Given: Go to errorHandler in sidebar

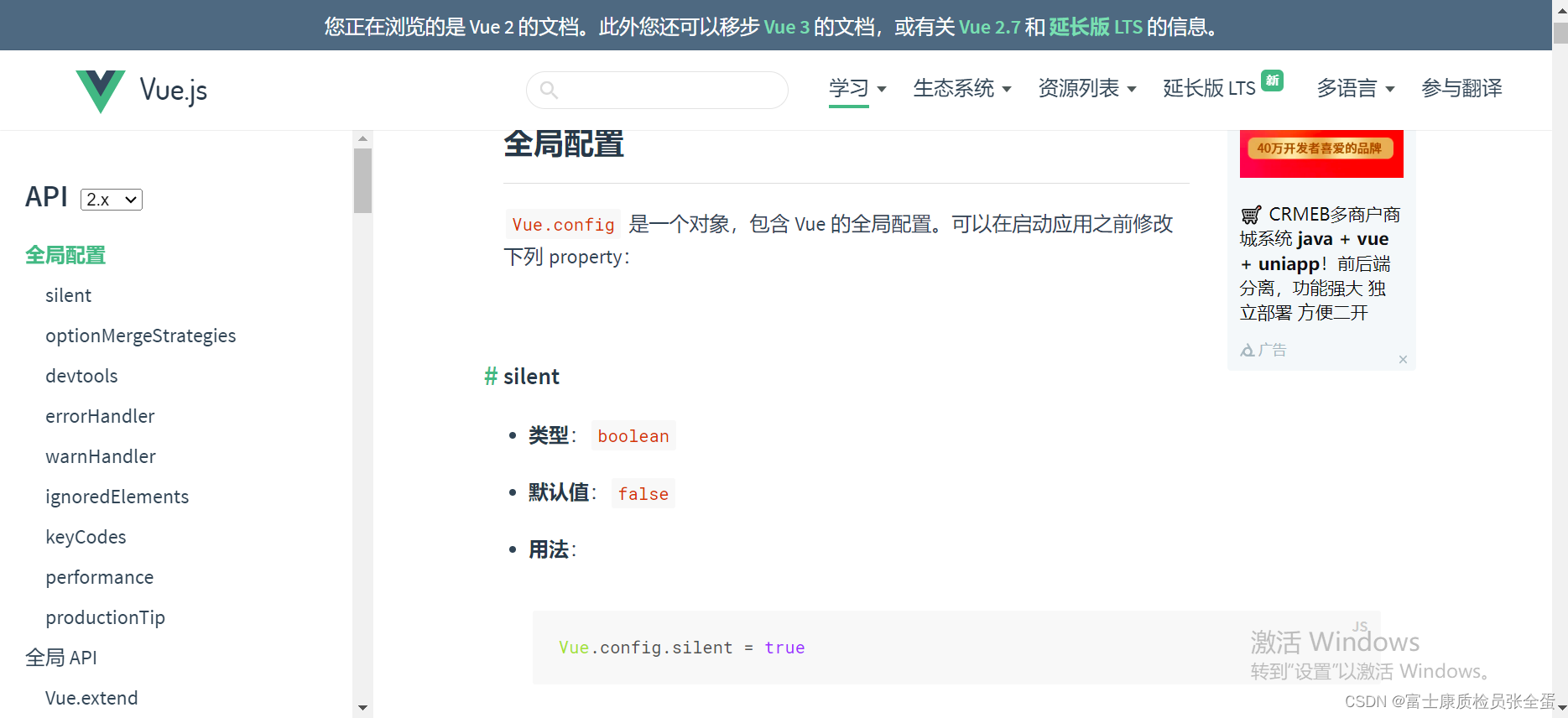Looking at the screenshot, I should [x=100, y=416].
